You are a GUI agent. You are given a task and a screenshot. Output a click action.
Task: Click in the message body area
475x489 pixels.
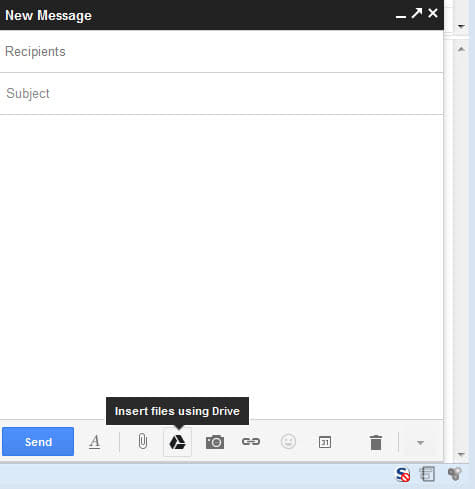pos(222,267)
